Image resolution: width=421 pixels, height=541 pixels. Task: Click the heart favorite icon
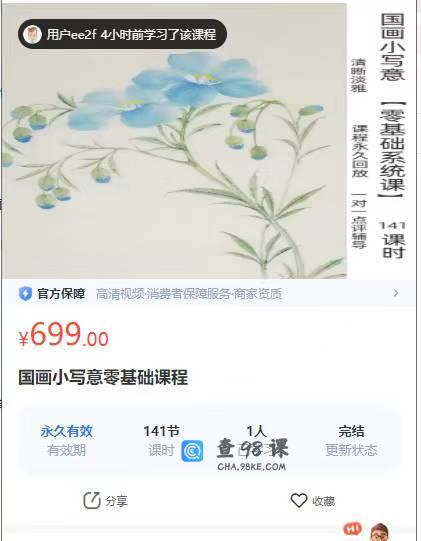tap(298, 500)
